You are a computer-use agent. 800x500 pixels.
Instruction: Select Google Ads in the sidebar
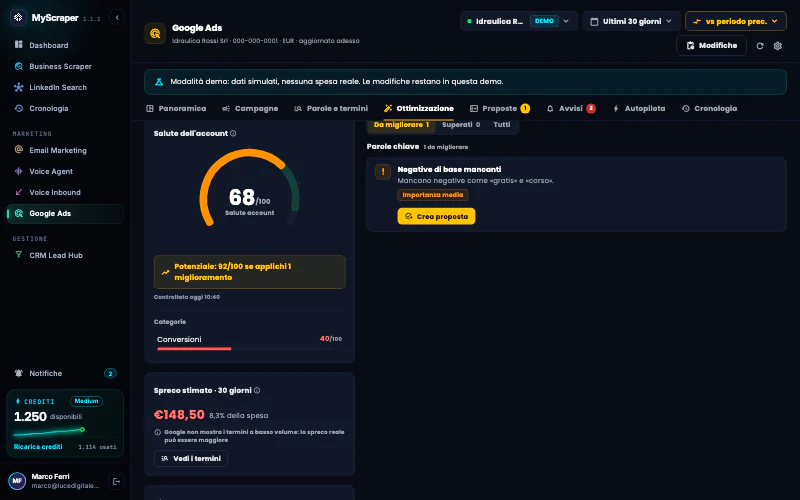pos(65,213)
